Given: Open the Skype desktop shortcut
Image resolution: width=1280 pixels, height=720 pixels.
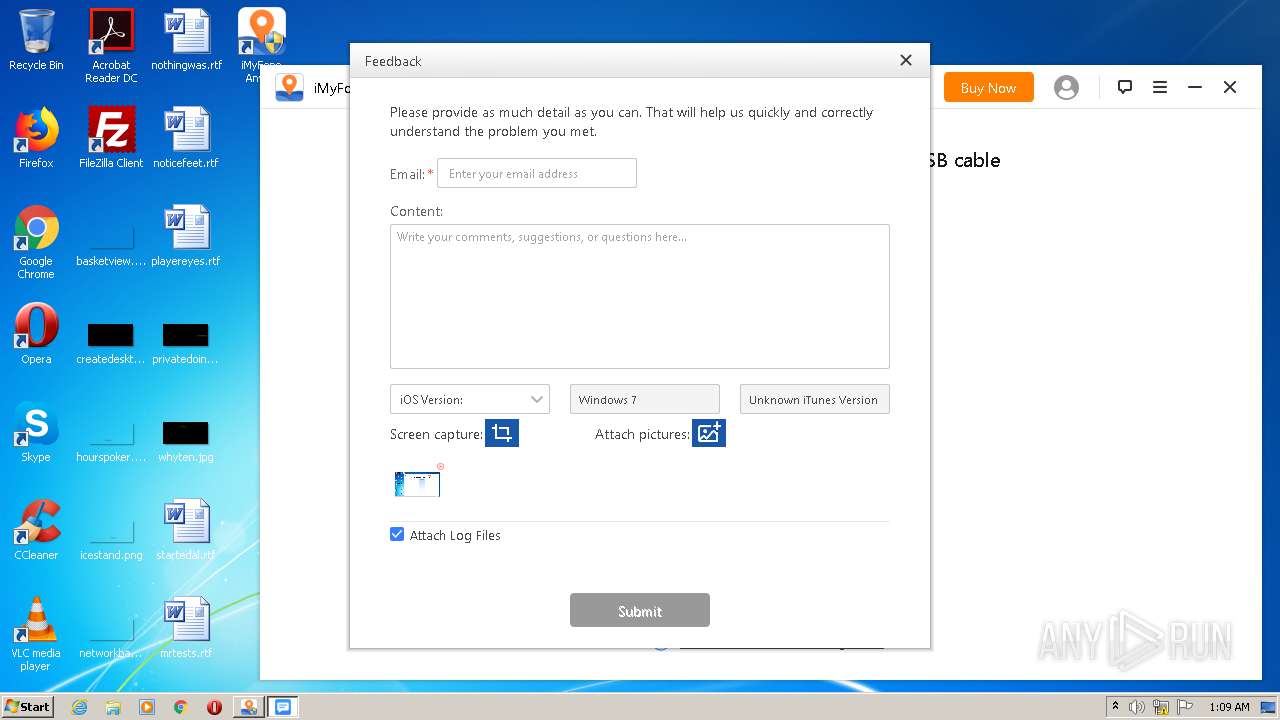Looking at the screenshot, I should [36, 432].
